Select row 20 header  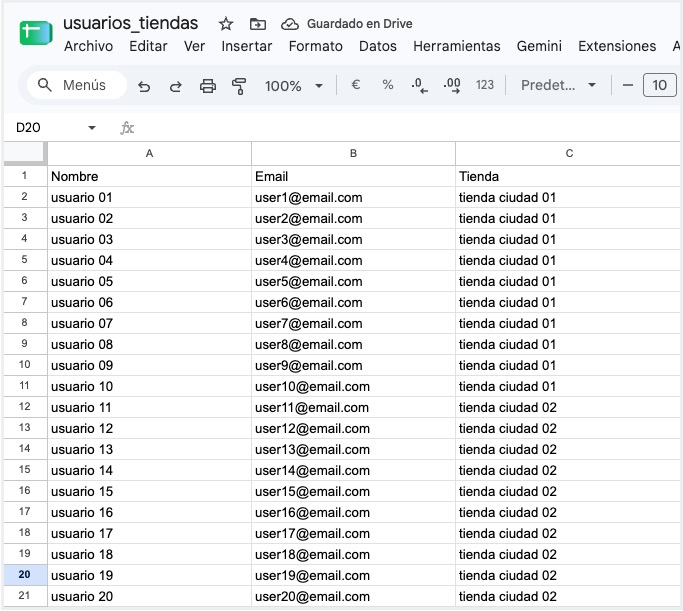click(x=24, y=575)
